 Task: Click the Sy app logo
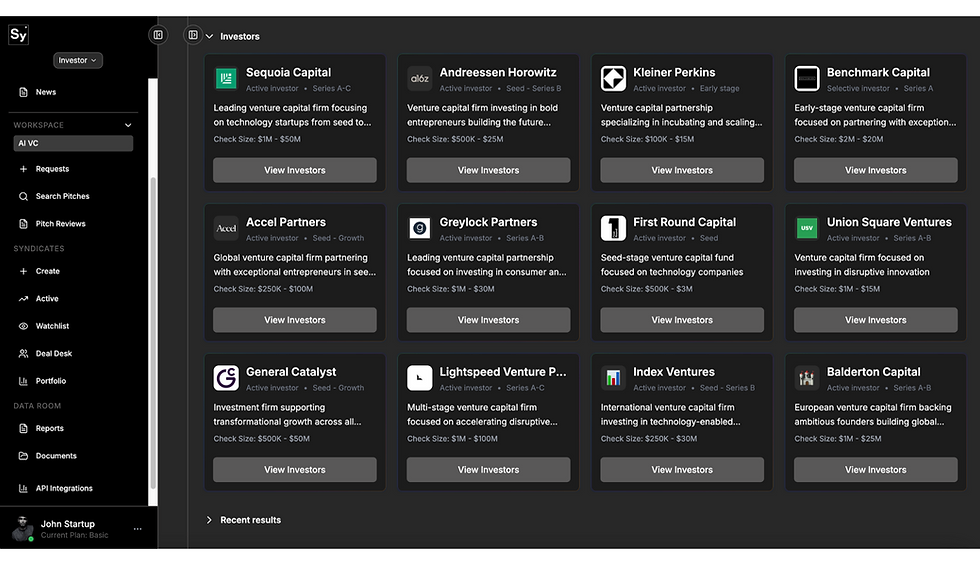(x=18, y=34)
